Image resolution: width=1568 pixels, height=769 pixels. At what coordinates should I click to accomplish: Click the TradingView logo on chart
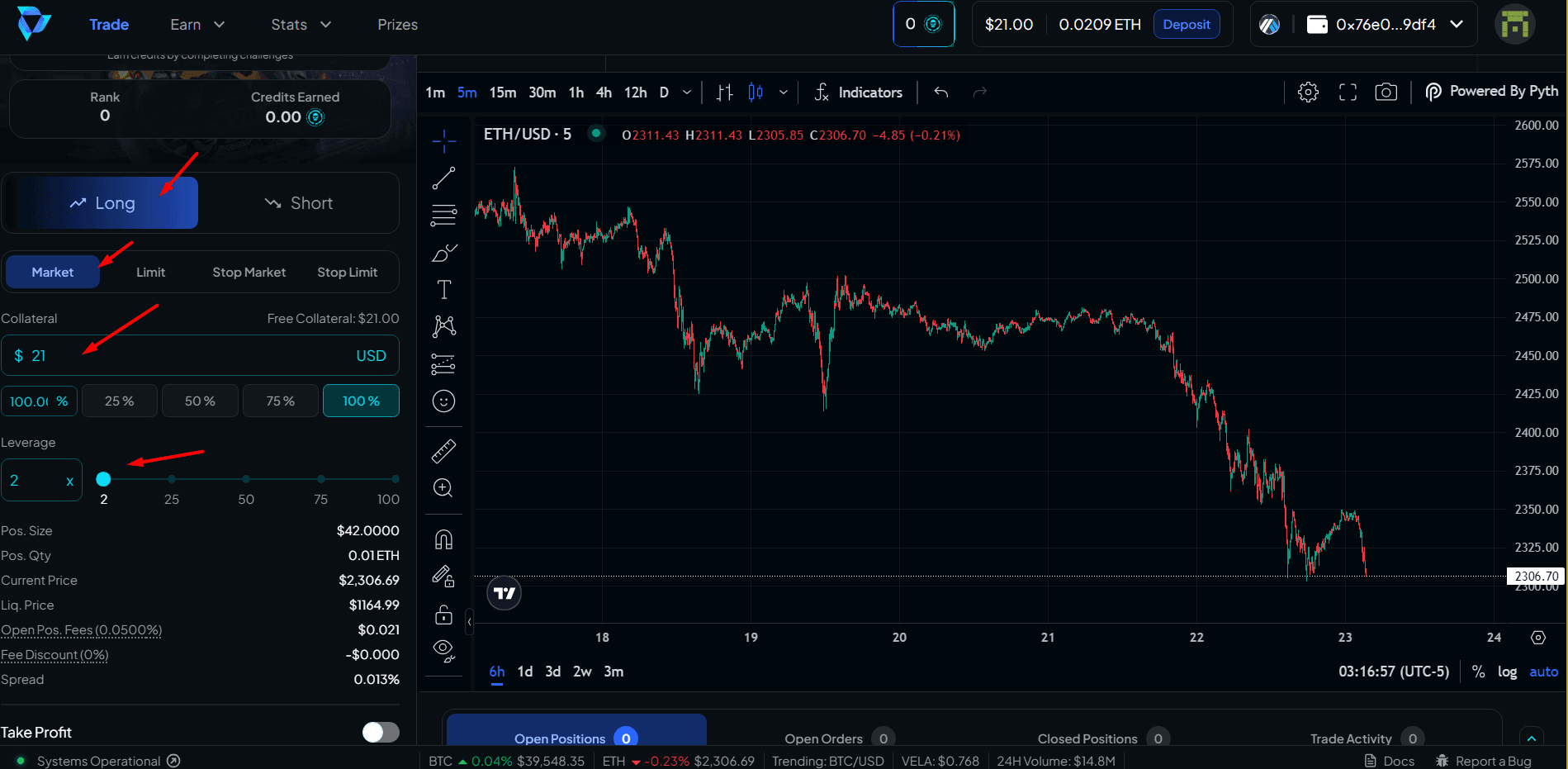tap(505, 593)
